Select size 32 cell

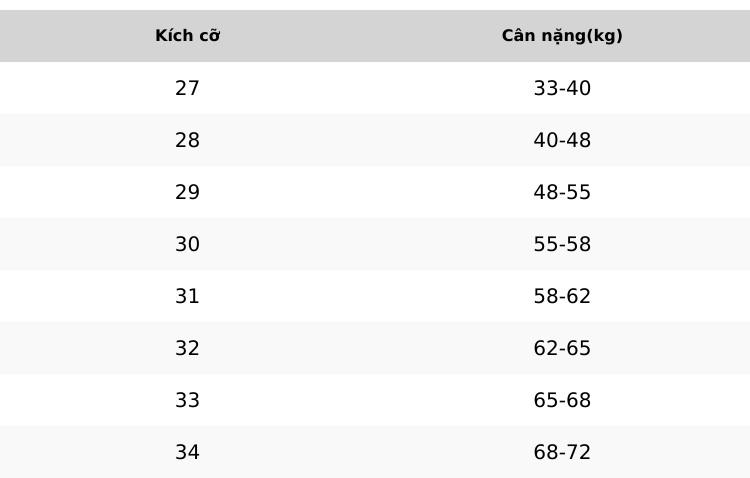tap(188, 348)
